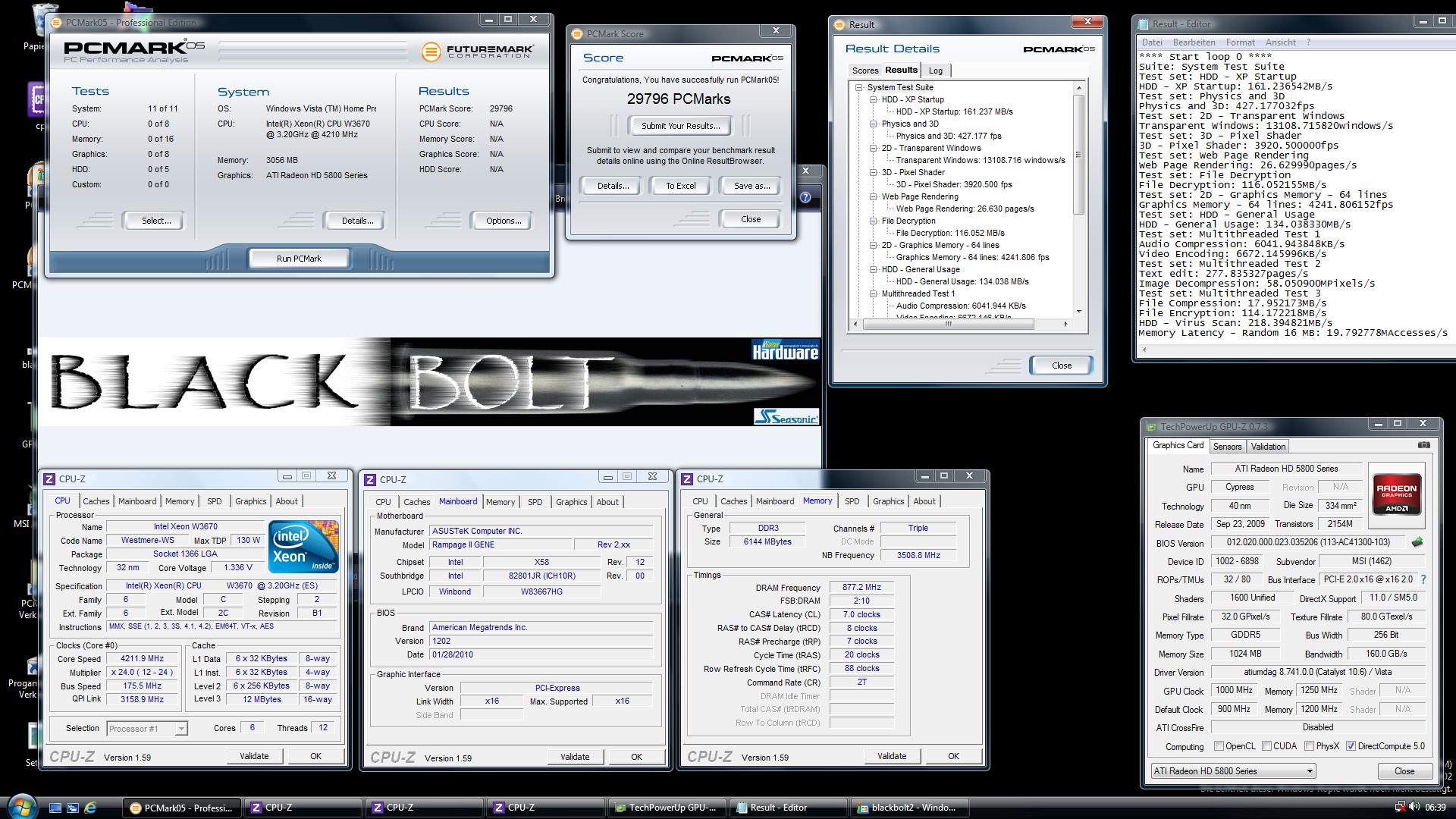Open the Caches tab in first CPU-Z window

point(96,501)
